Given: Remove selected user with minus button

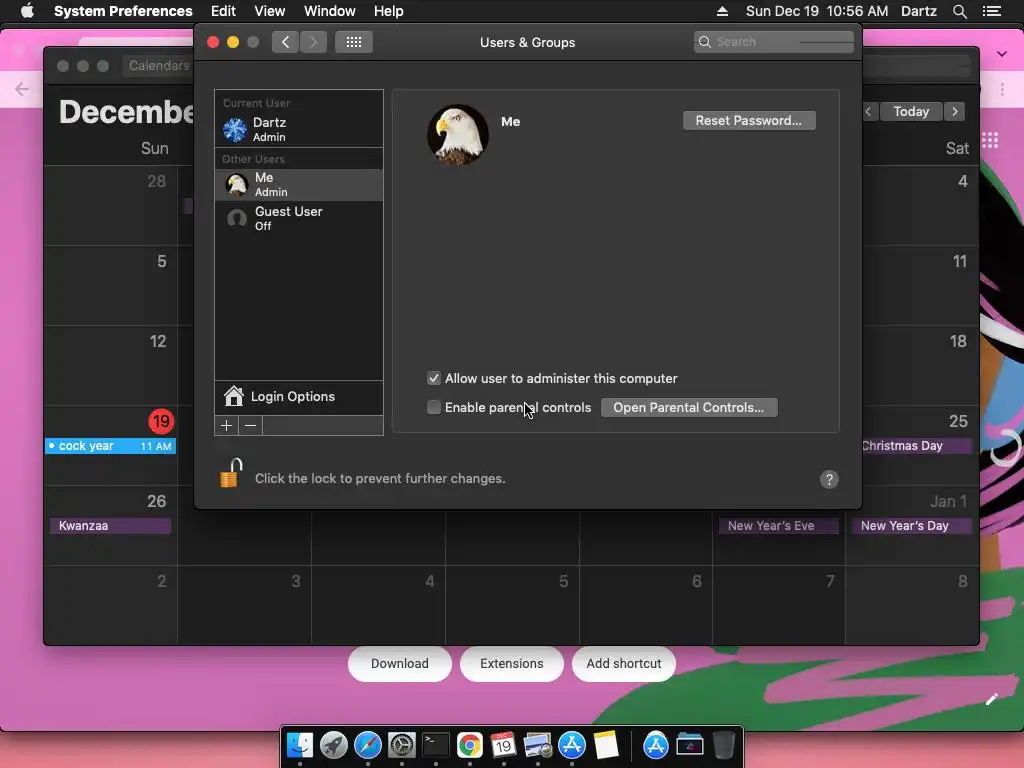Looking at the screenshot, I should tap(250, 426).
